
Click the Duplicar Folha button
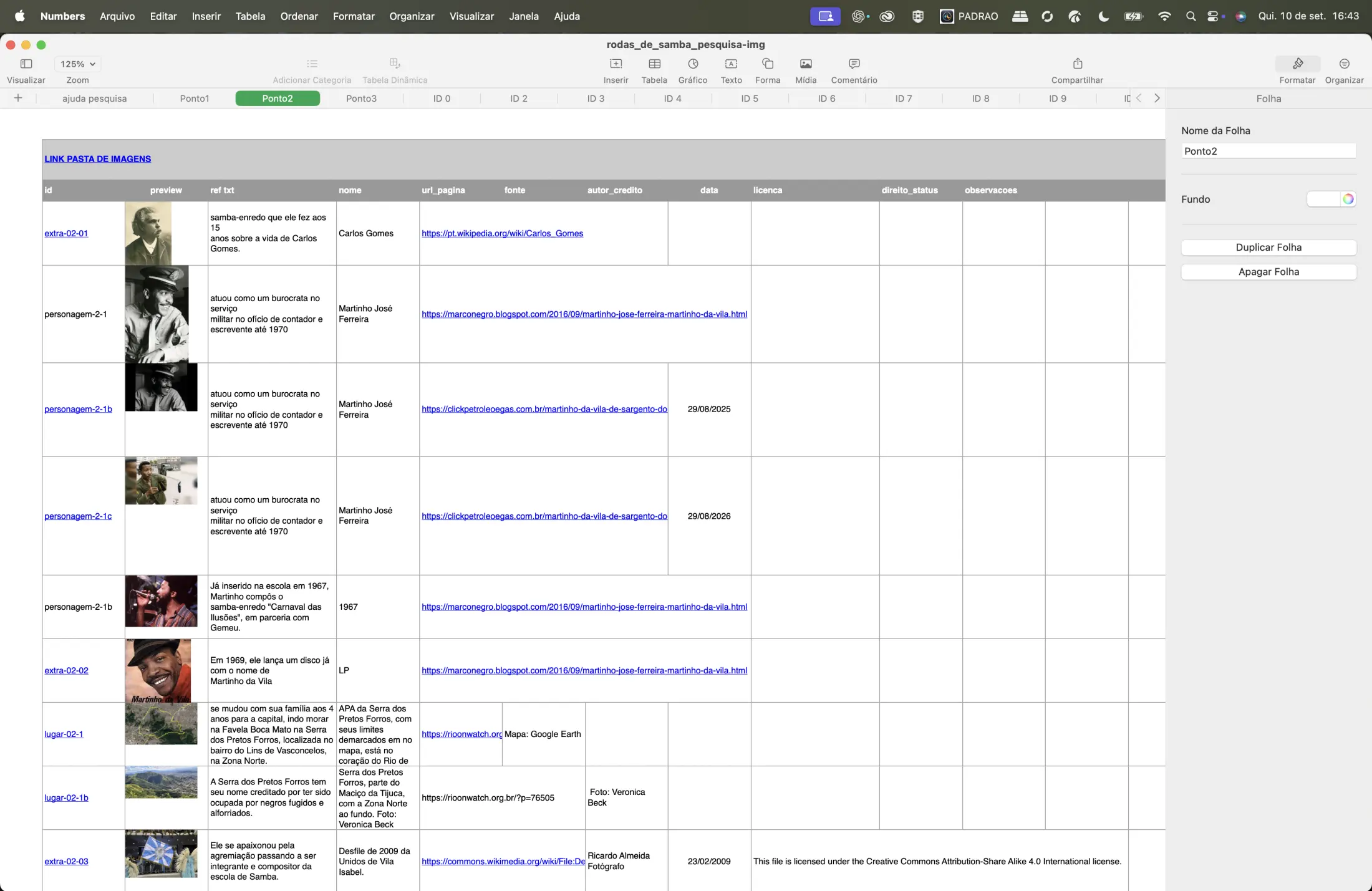point(1268,248)
